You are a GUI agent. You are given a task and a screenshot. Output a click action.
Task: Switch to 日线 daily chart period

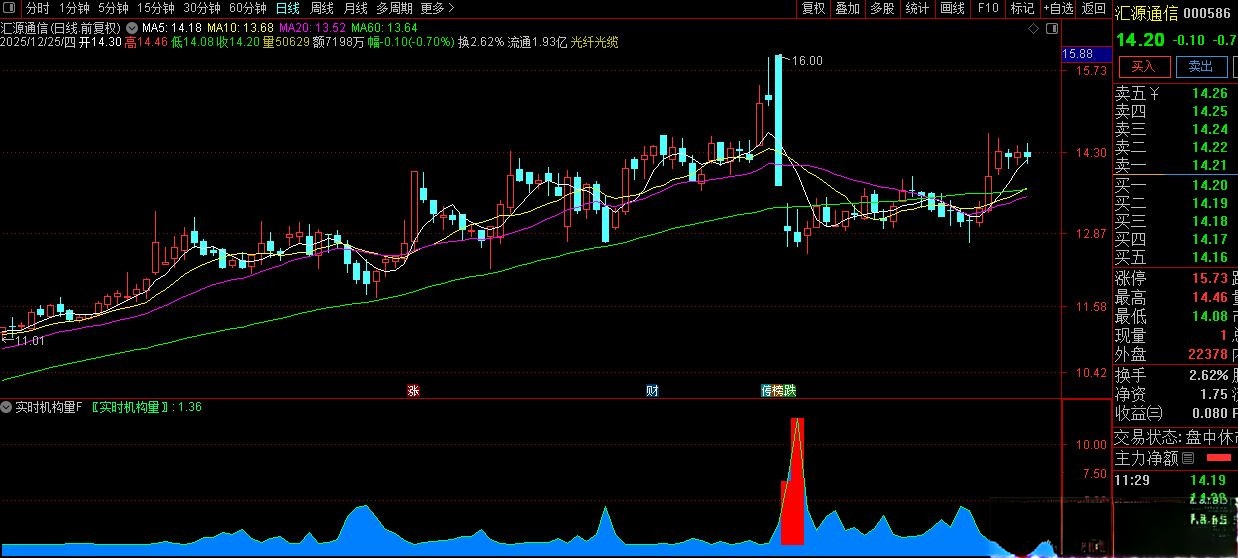[x=287, y=8]
